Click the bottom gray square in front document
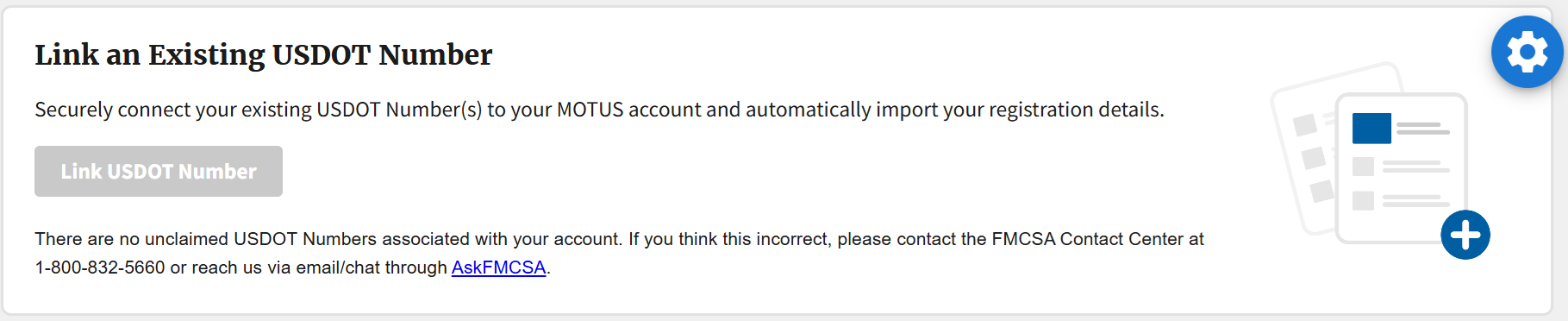Image resolution: width=1568 pixels, height=321 pixels. [1363, 201]
